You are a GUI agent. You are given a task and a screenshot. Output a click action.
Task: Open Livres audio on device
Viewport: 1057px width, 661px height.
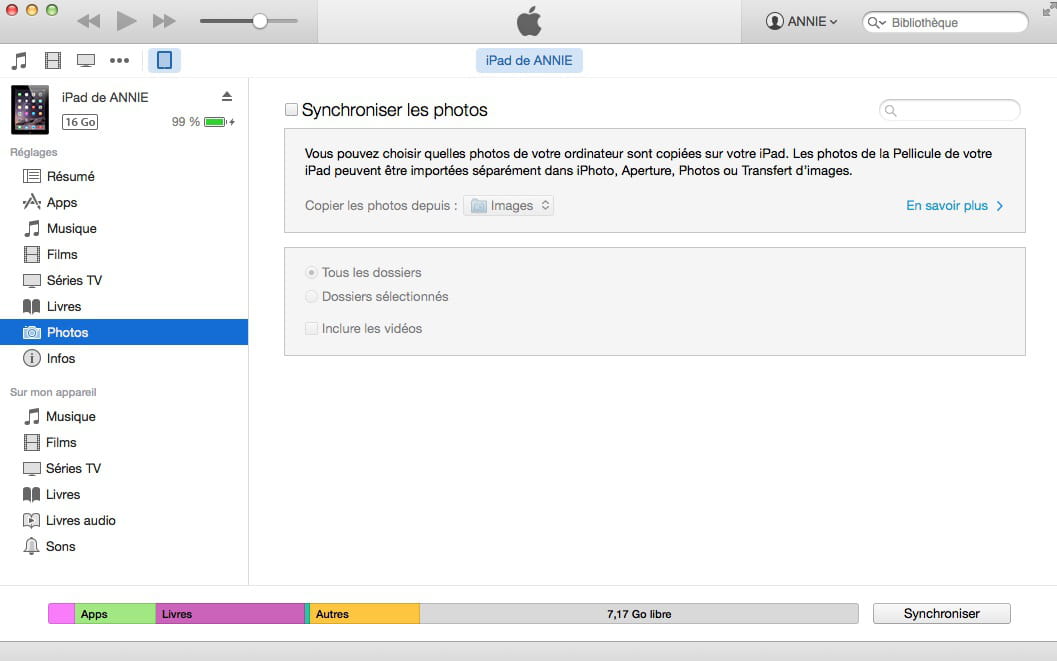click(x=124, y=521)
